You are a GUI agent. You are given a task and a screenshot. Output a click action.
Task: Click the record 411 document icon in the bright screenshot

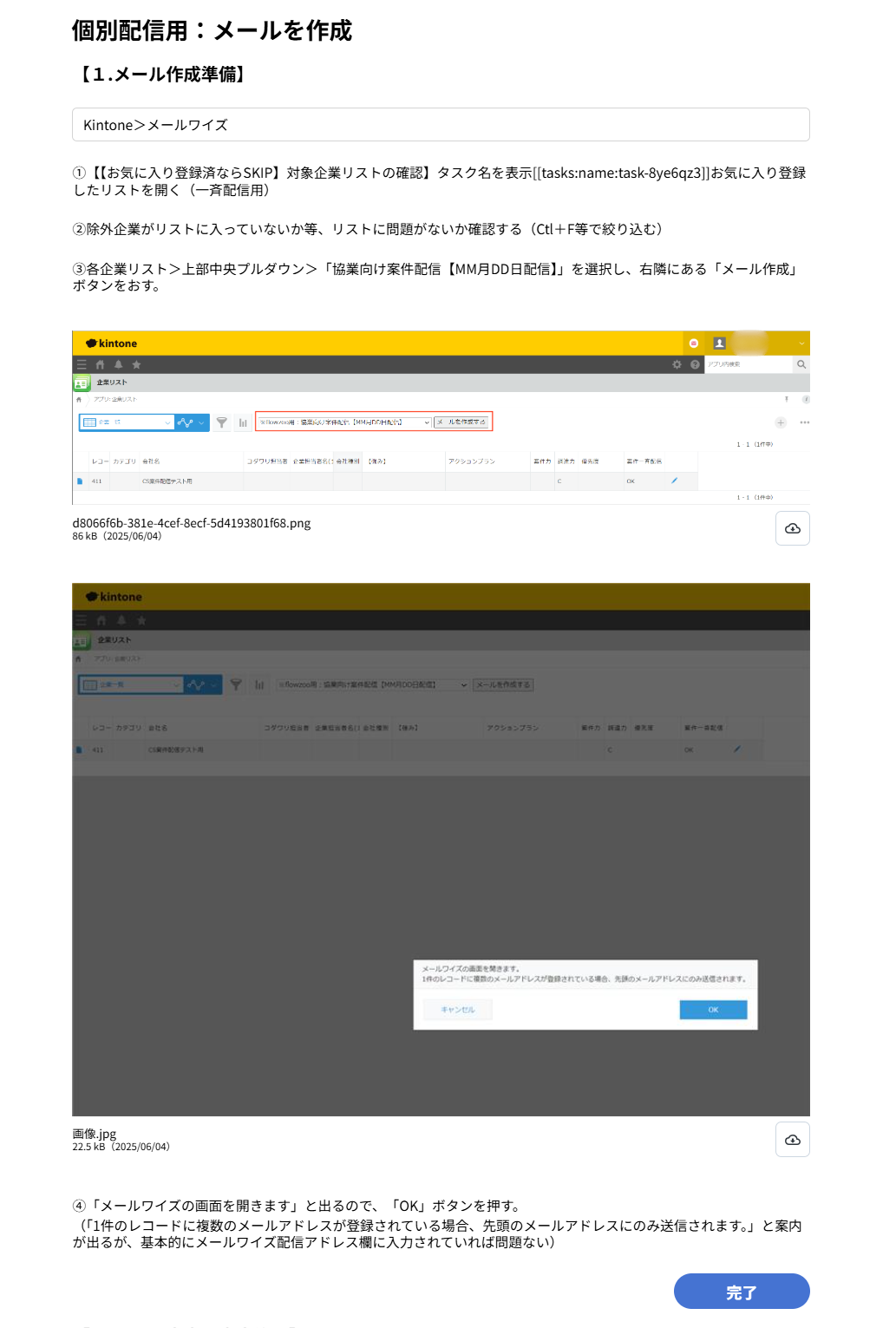(80, 481)
